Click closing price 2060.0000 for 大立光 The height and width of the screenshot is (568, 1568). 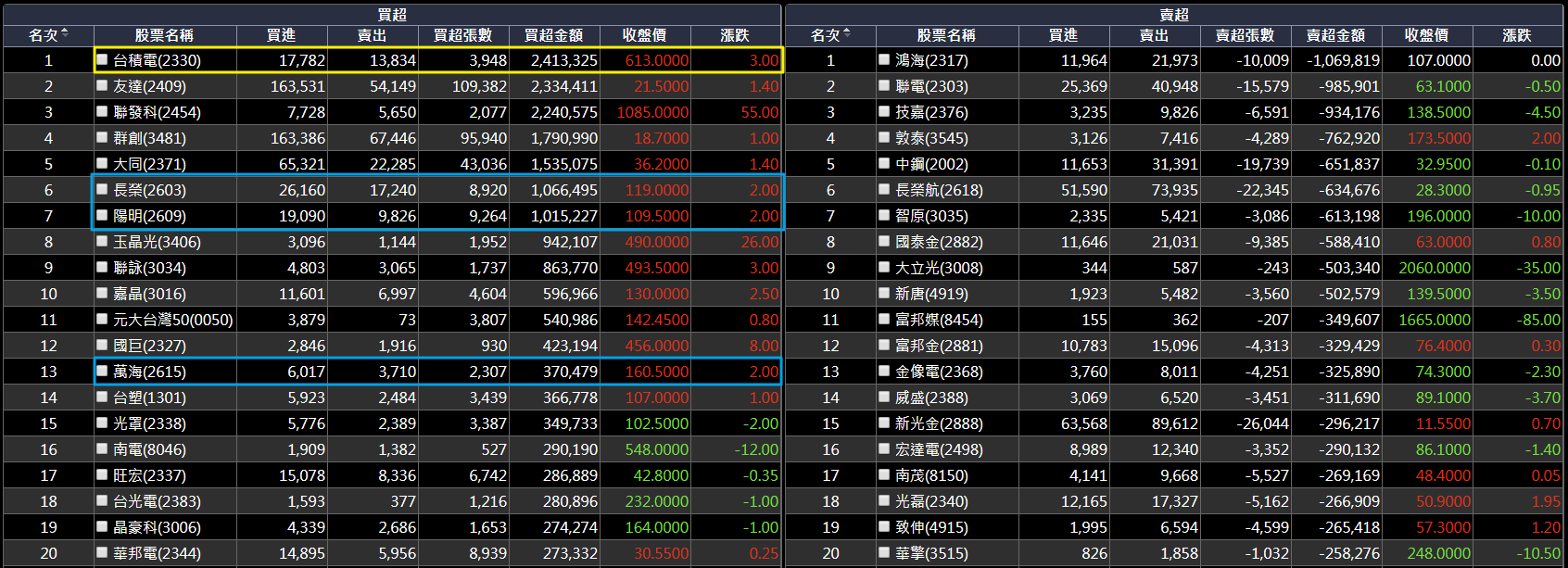pos(1435,268)
